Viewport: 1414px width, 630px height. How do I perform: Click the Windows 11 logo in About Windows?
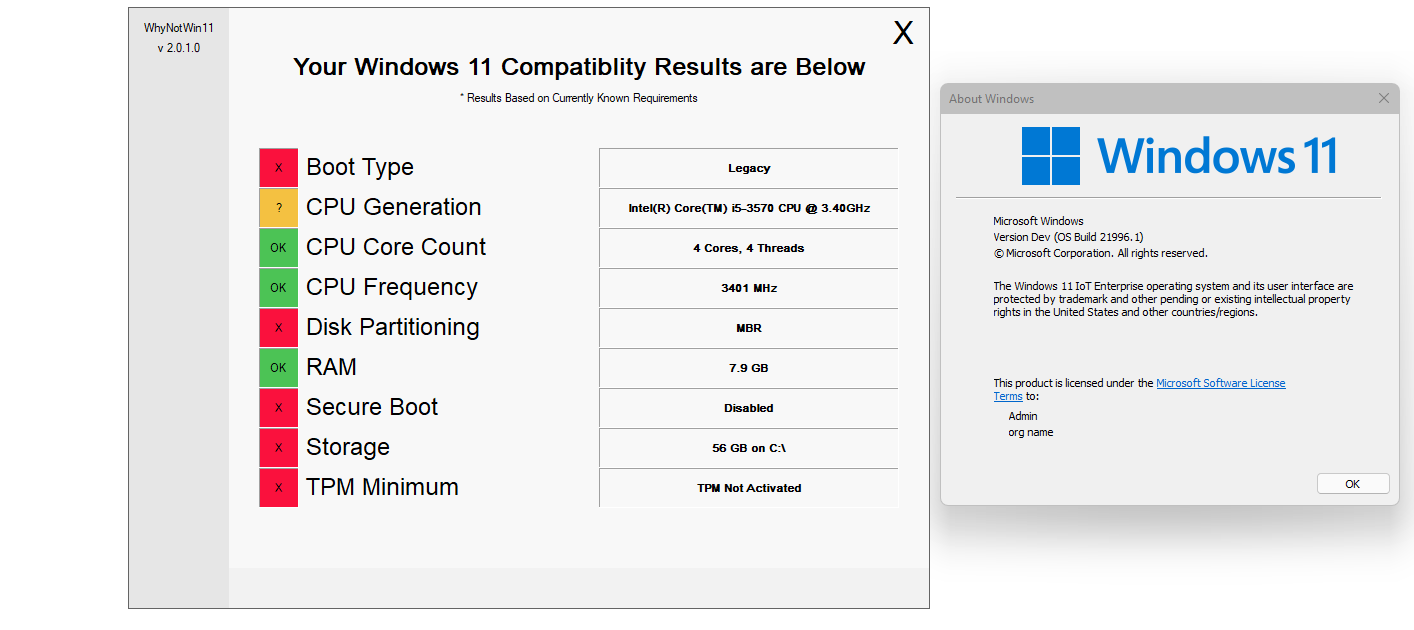(1179, 156)
